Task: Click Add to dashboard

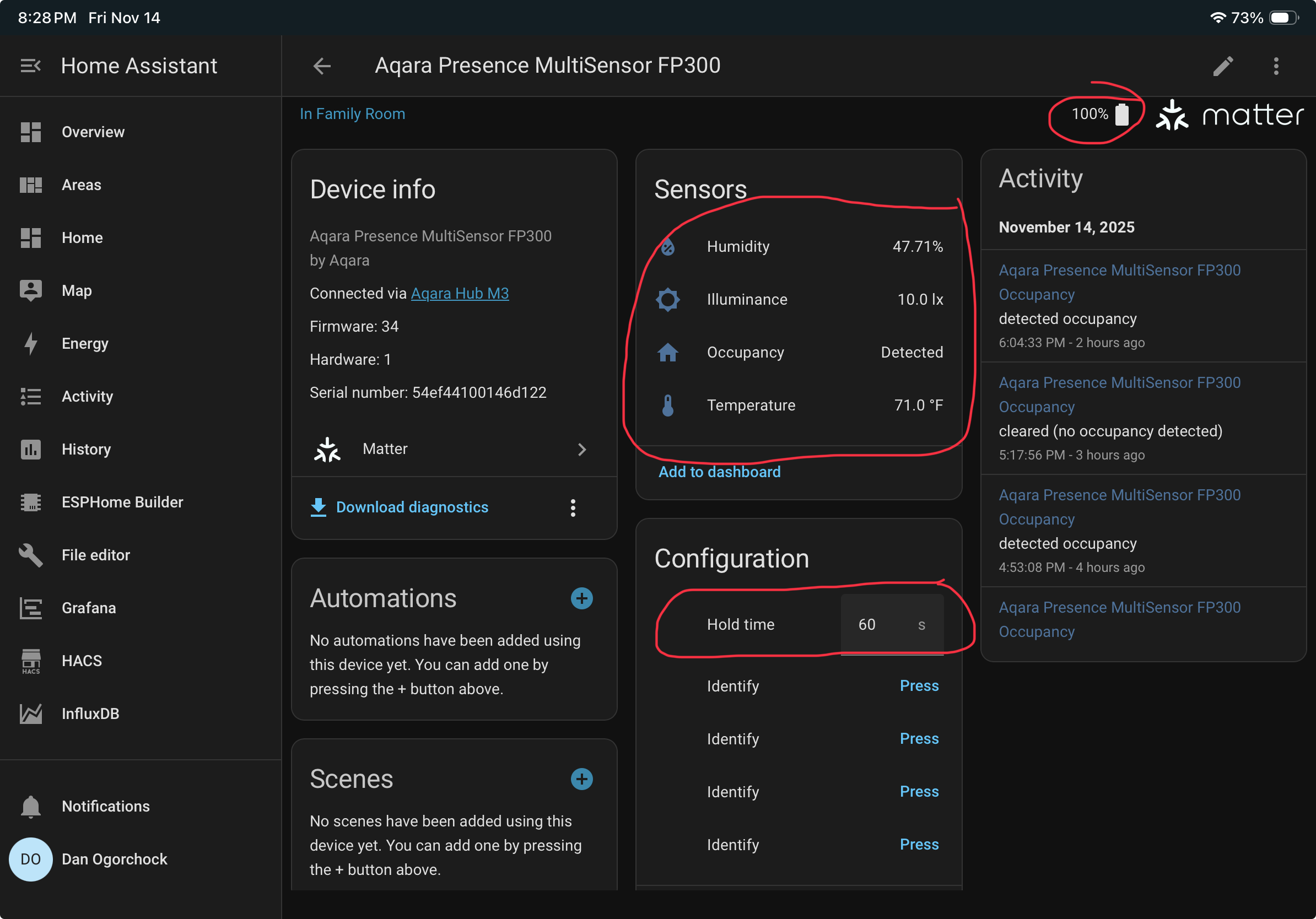Action: (x=719, y=472)
